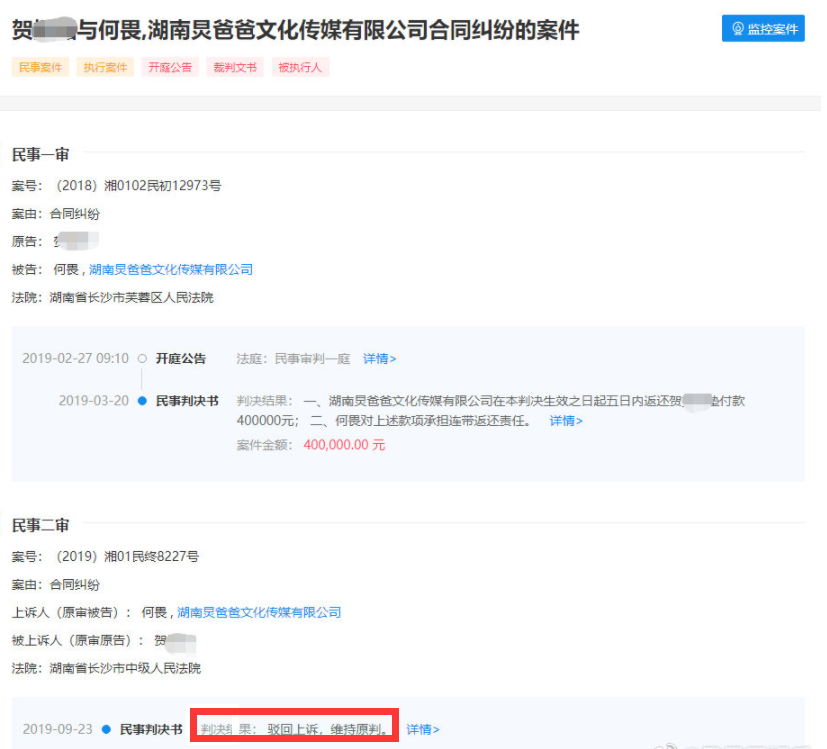Open 详情 link in the 2019-09-23 row
827x749 pixels.
pos(422,729)
